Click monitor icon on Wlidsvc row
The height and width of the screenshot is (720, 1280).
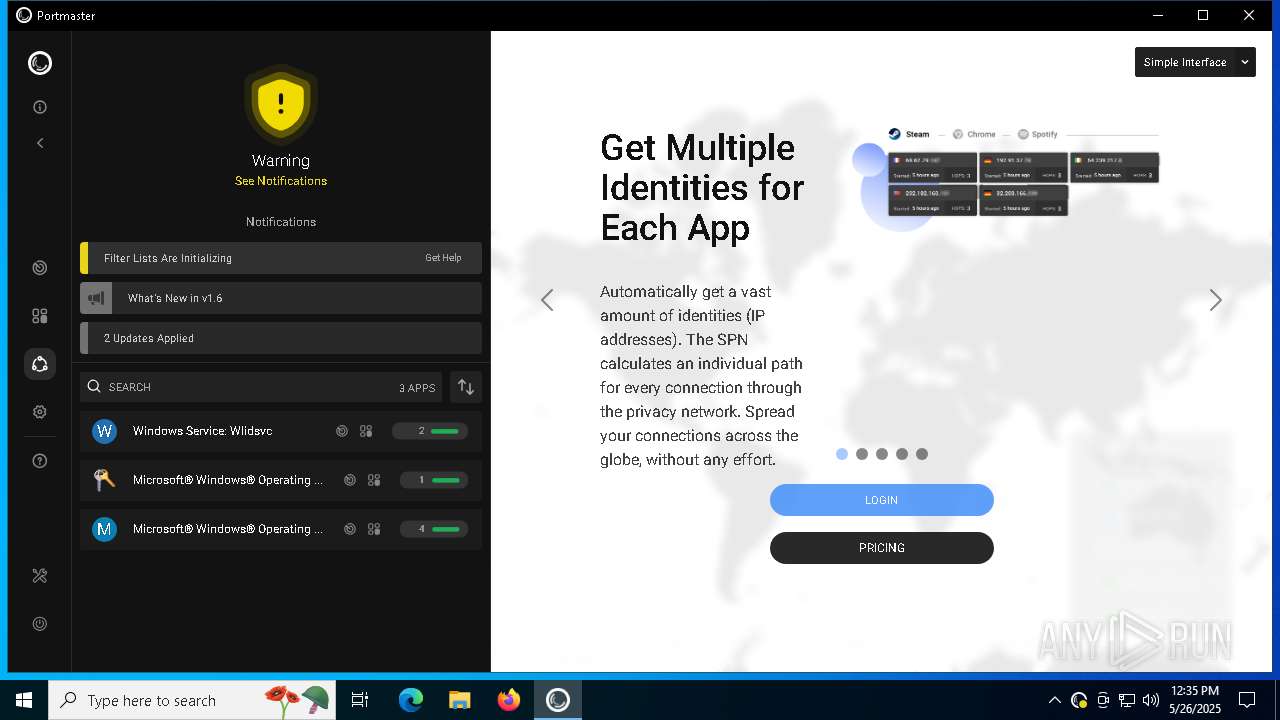342,431
